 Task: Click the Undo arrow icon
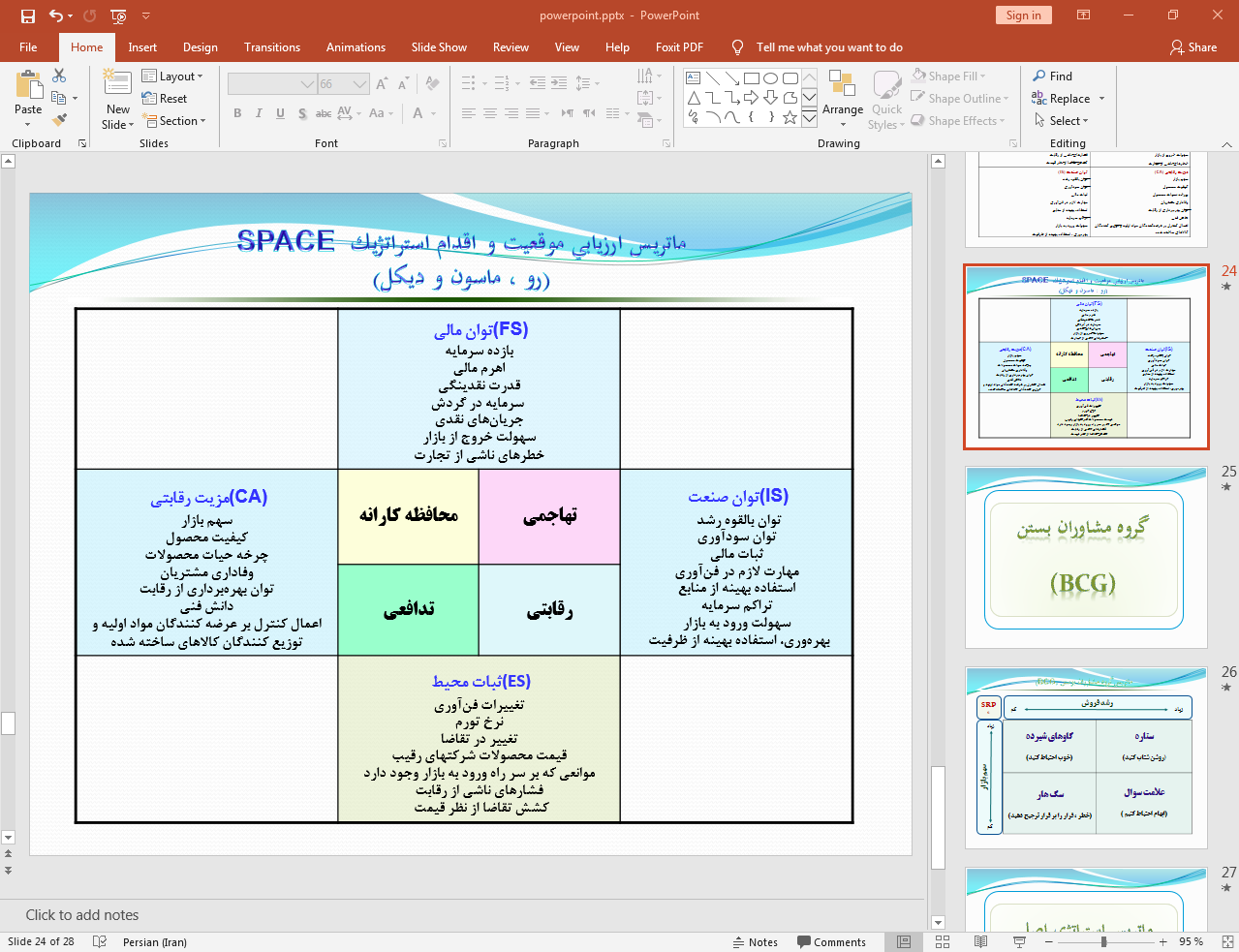pos(56,15)
